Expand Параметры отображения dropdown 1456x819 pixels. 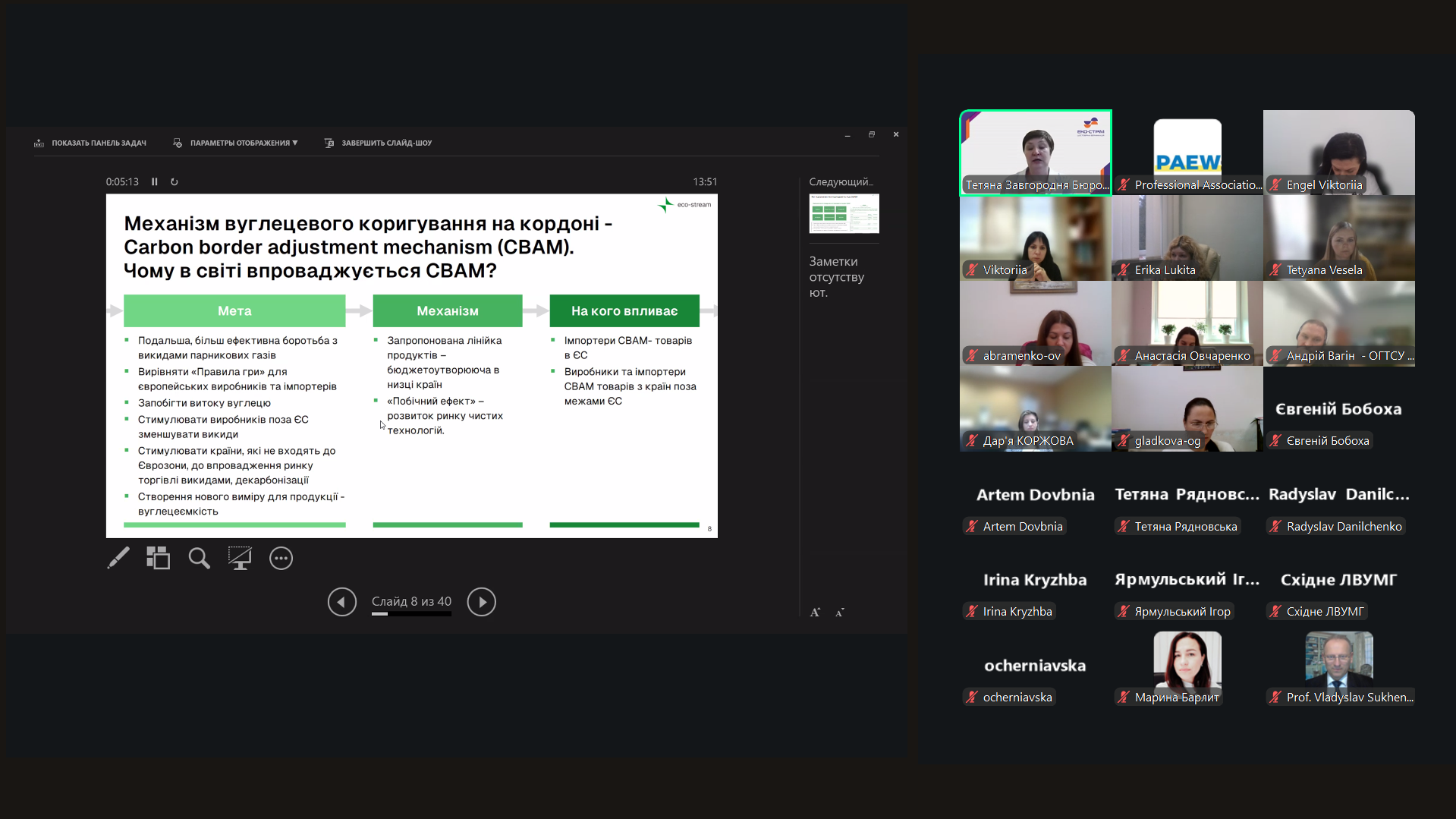tap(236, 143)
